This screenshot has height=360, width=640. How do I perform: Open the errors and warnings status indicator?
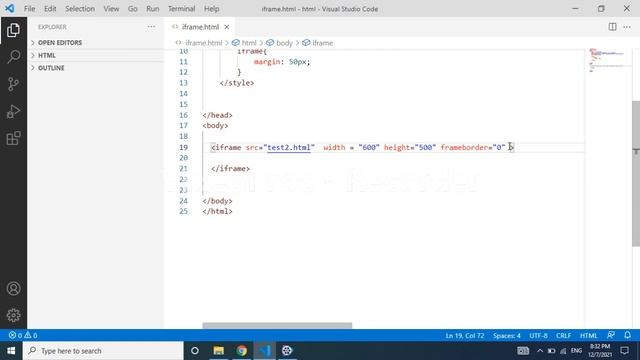(x=23, y=335)
